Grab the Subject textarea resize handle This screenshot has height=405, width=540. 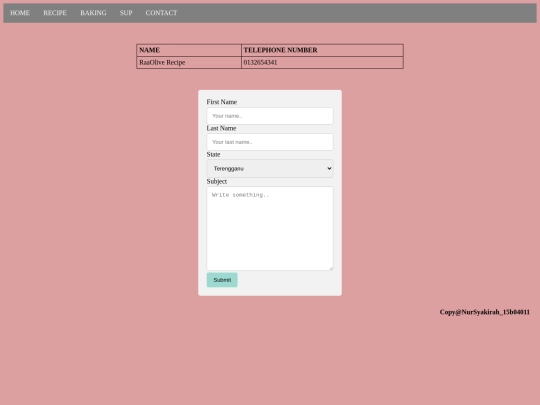click(x=331, y=268)
